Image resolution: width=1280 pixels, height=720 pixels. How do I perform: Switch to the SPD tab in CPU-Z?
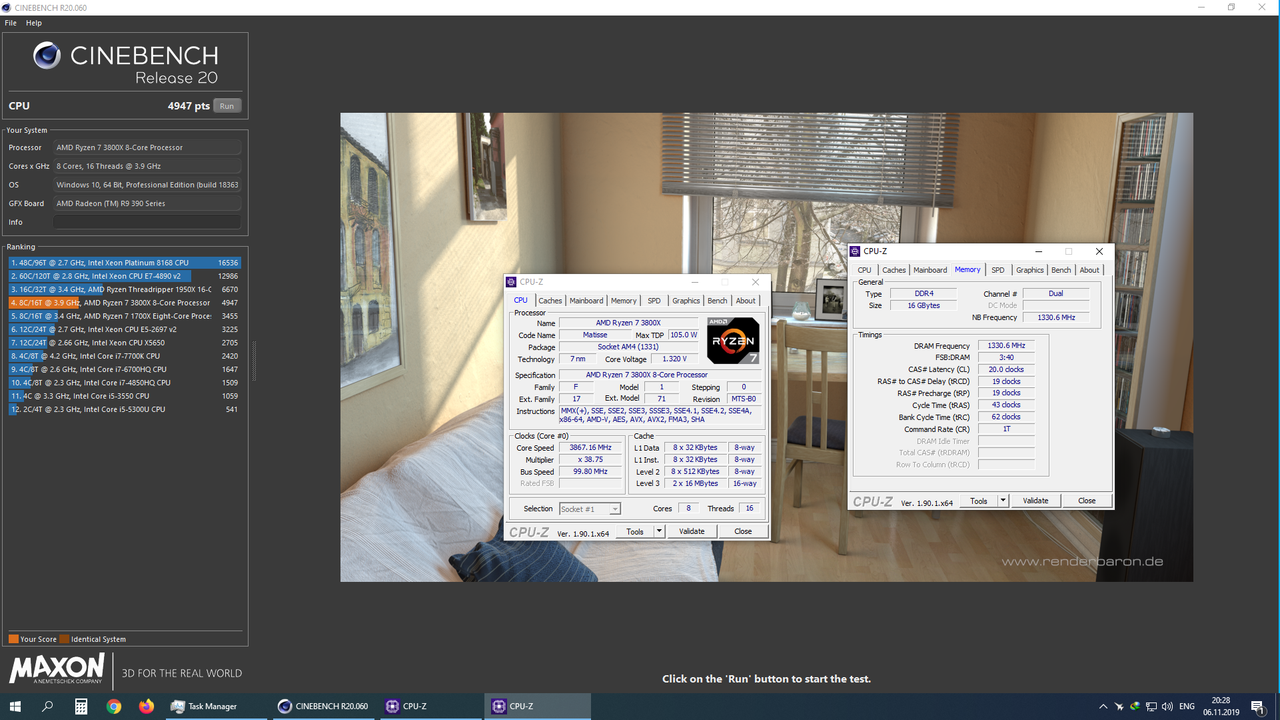[653, 300]
